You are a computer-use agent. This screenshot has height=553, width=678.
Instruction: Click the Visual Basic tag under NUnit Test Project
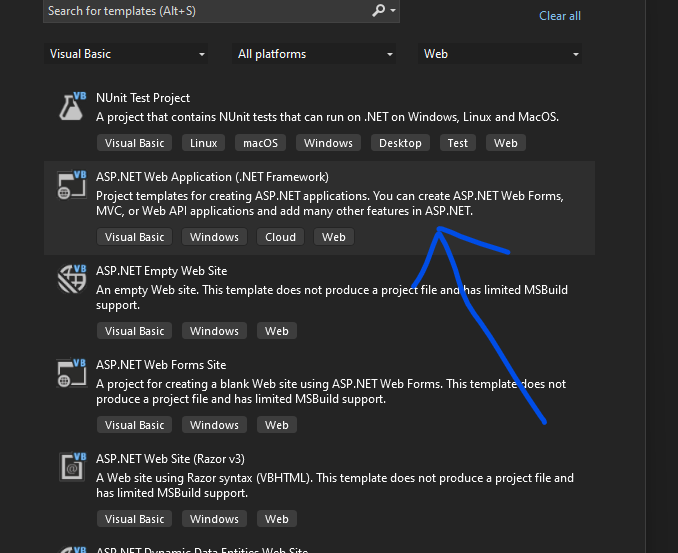(134, 143)
